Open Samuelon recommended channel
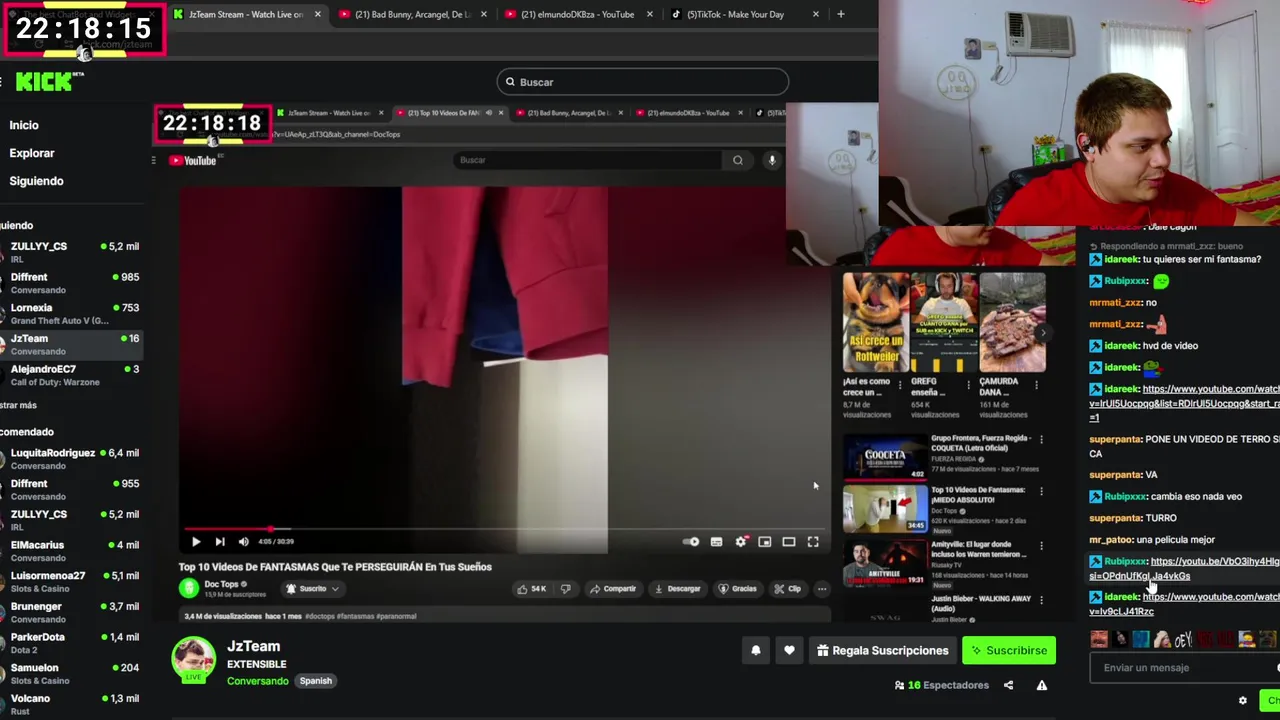Viewport: 1280px width, 720px height. coord(72,674)
